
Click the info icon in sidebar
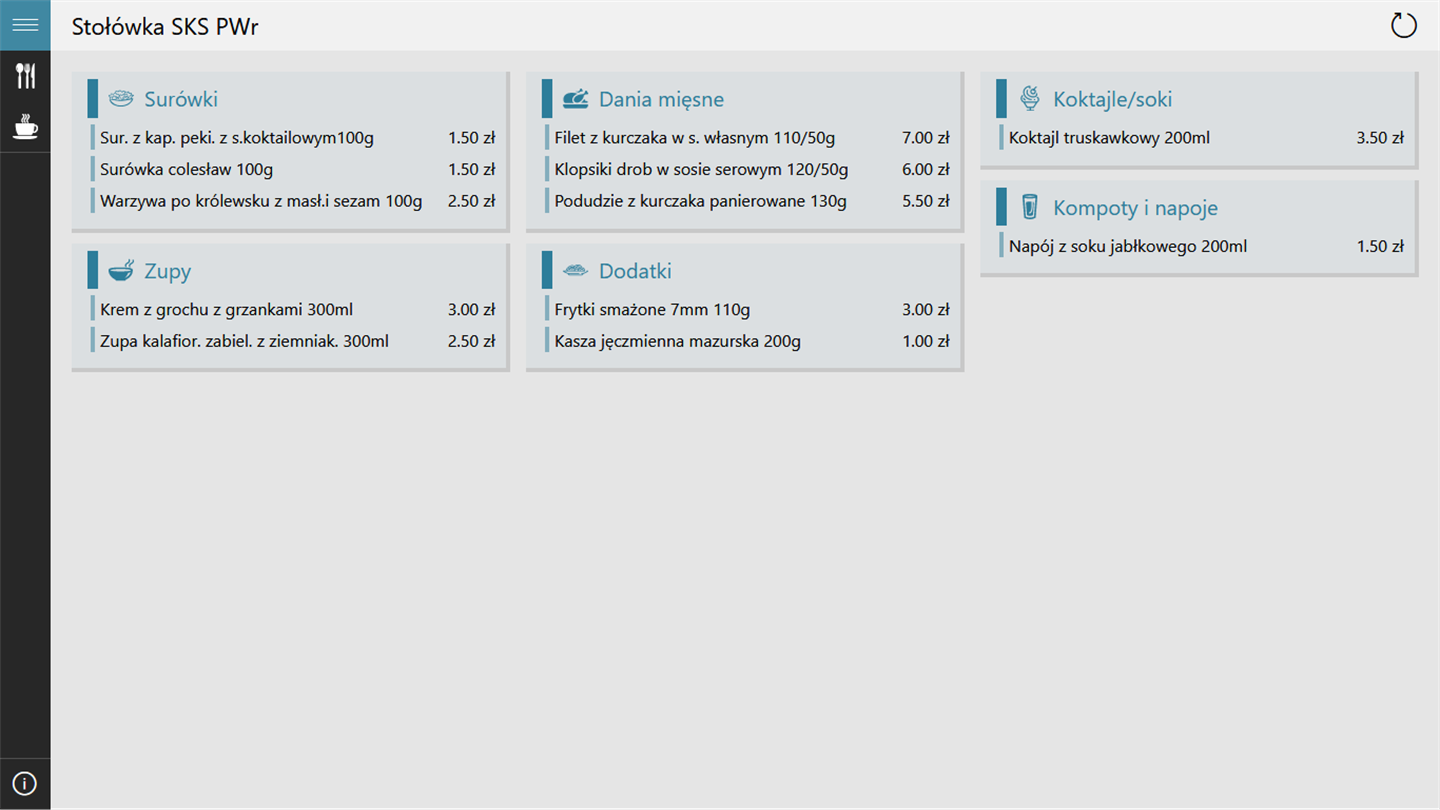click(x=25, y=783)
